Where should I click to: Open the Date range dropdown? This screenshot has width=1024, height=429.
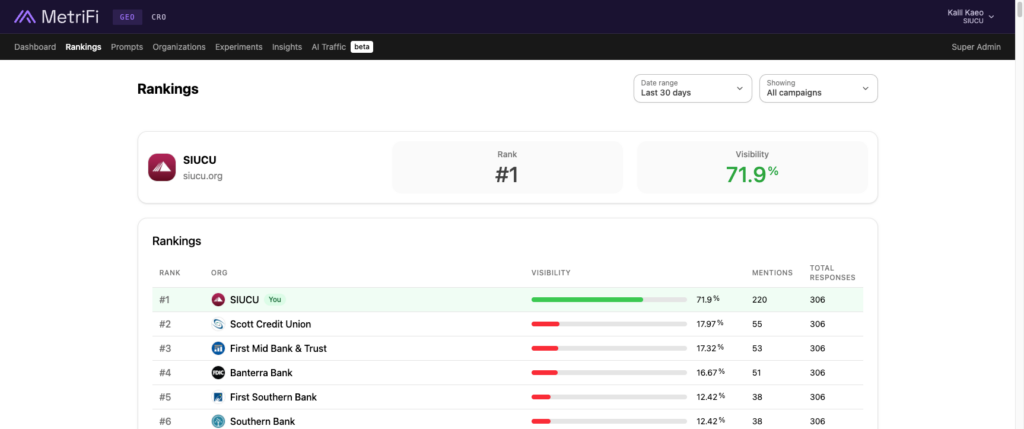point(692,88)
